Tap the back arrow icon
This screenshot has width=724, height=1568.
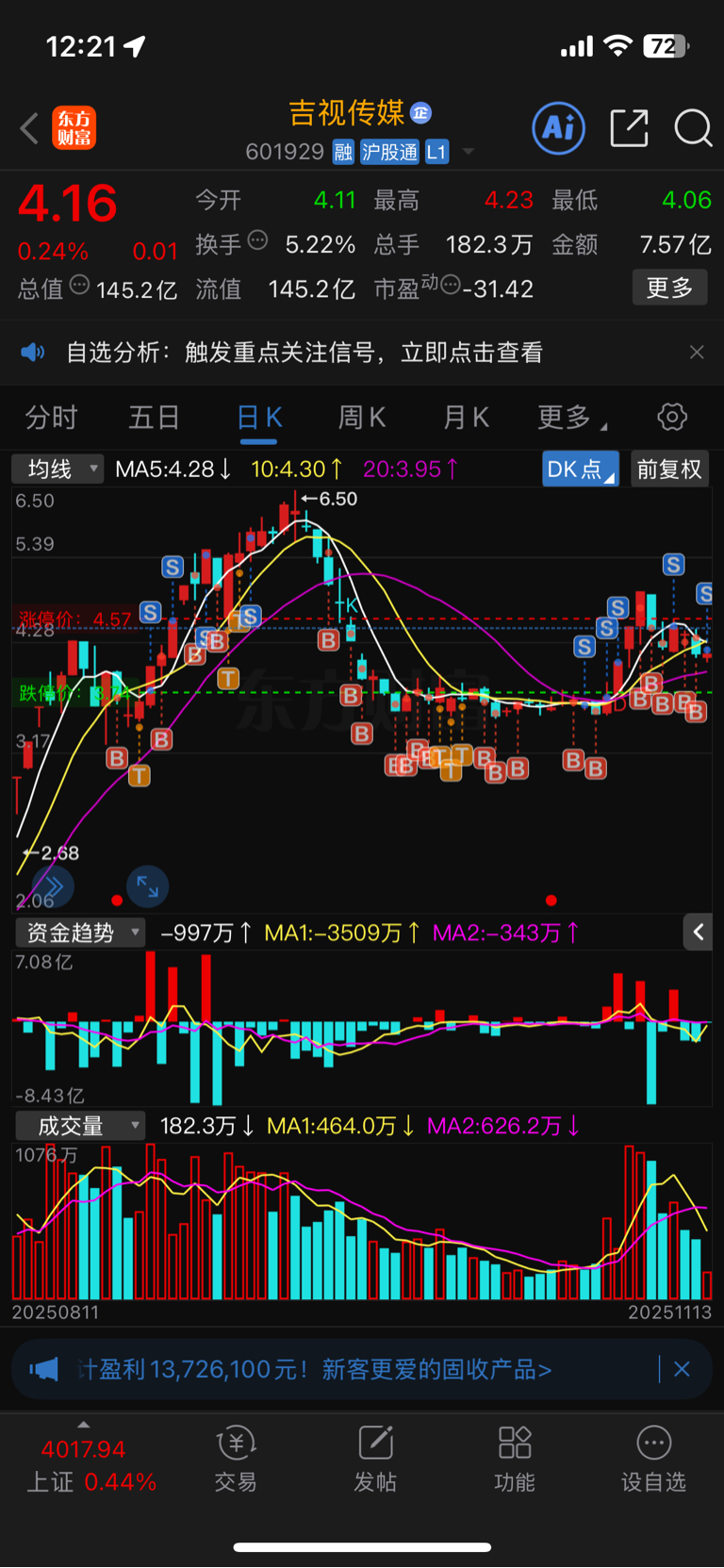coord(29,128)
